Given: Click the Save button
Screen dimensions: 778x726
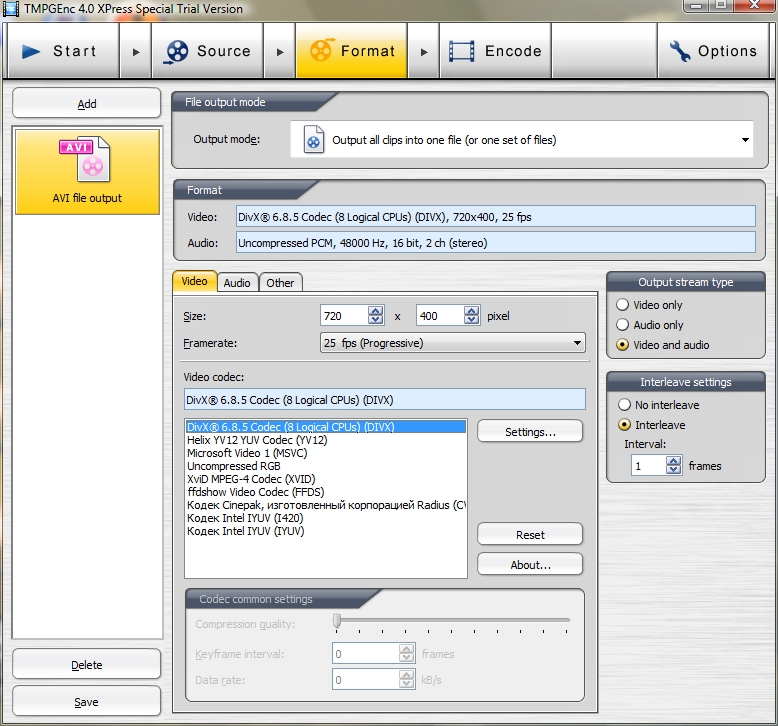Looking at the screenshot, I should point(87,701).
